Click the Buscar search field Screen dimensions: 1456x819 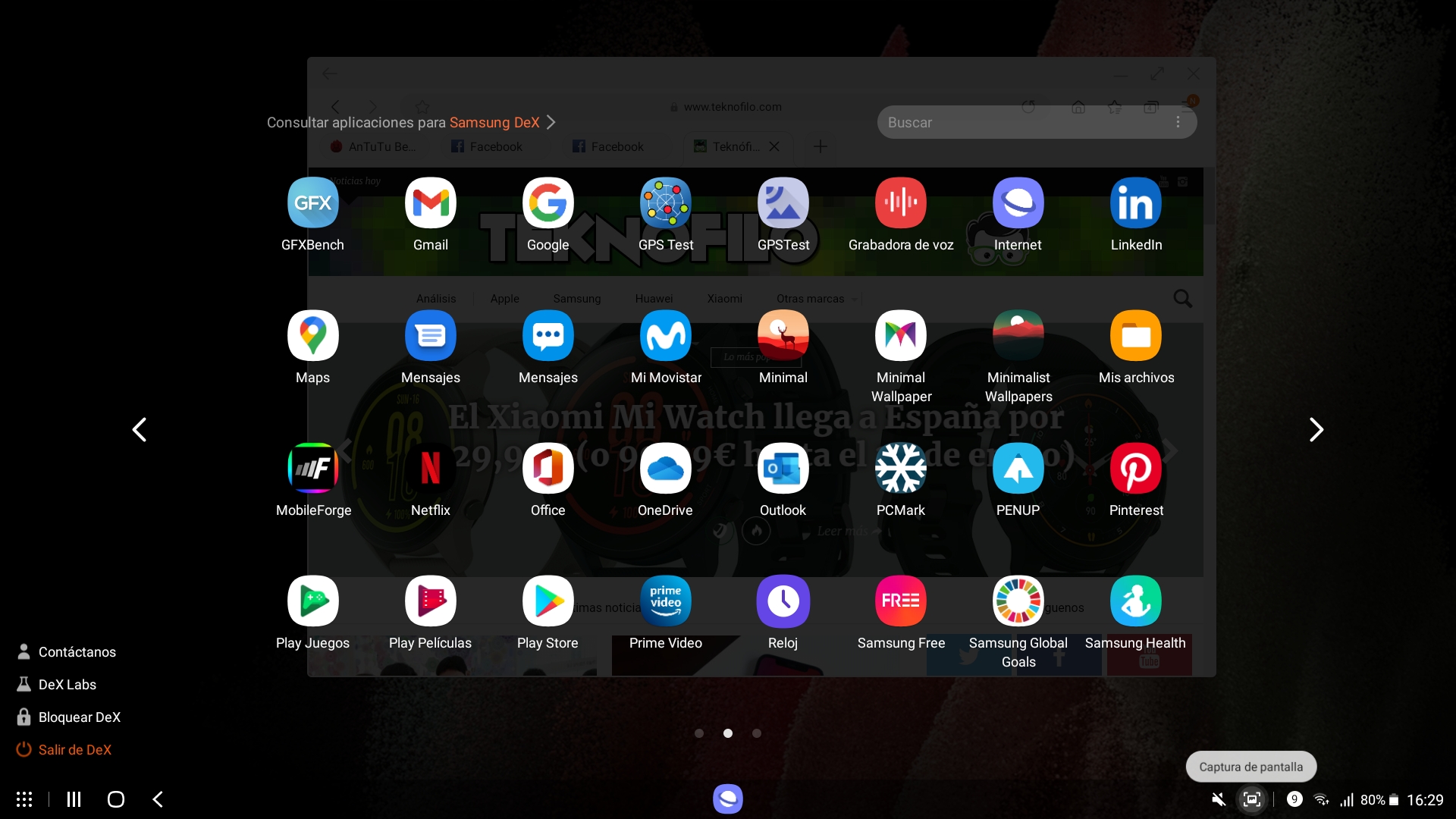click(1037, 122)
